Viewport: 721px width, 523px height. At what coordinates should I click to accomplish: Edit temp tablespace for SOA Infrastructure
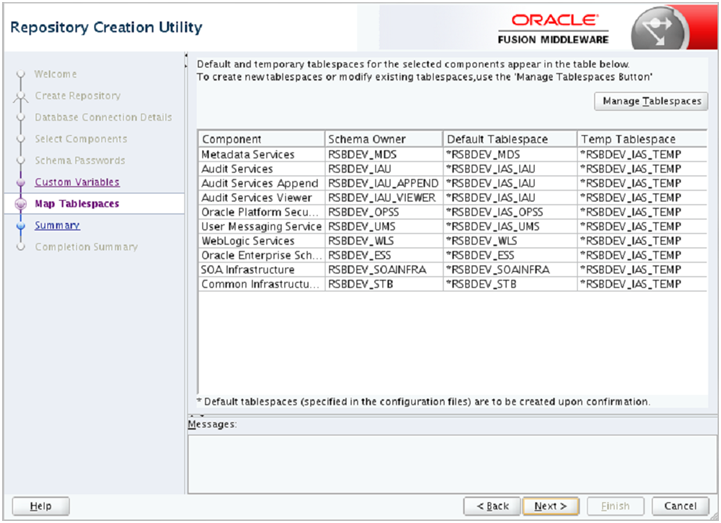tap(641, 270)
